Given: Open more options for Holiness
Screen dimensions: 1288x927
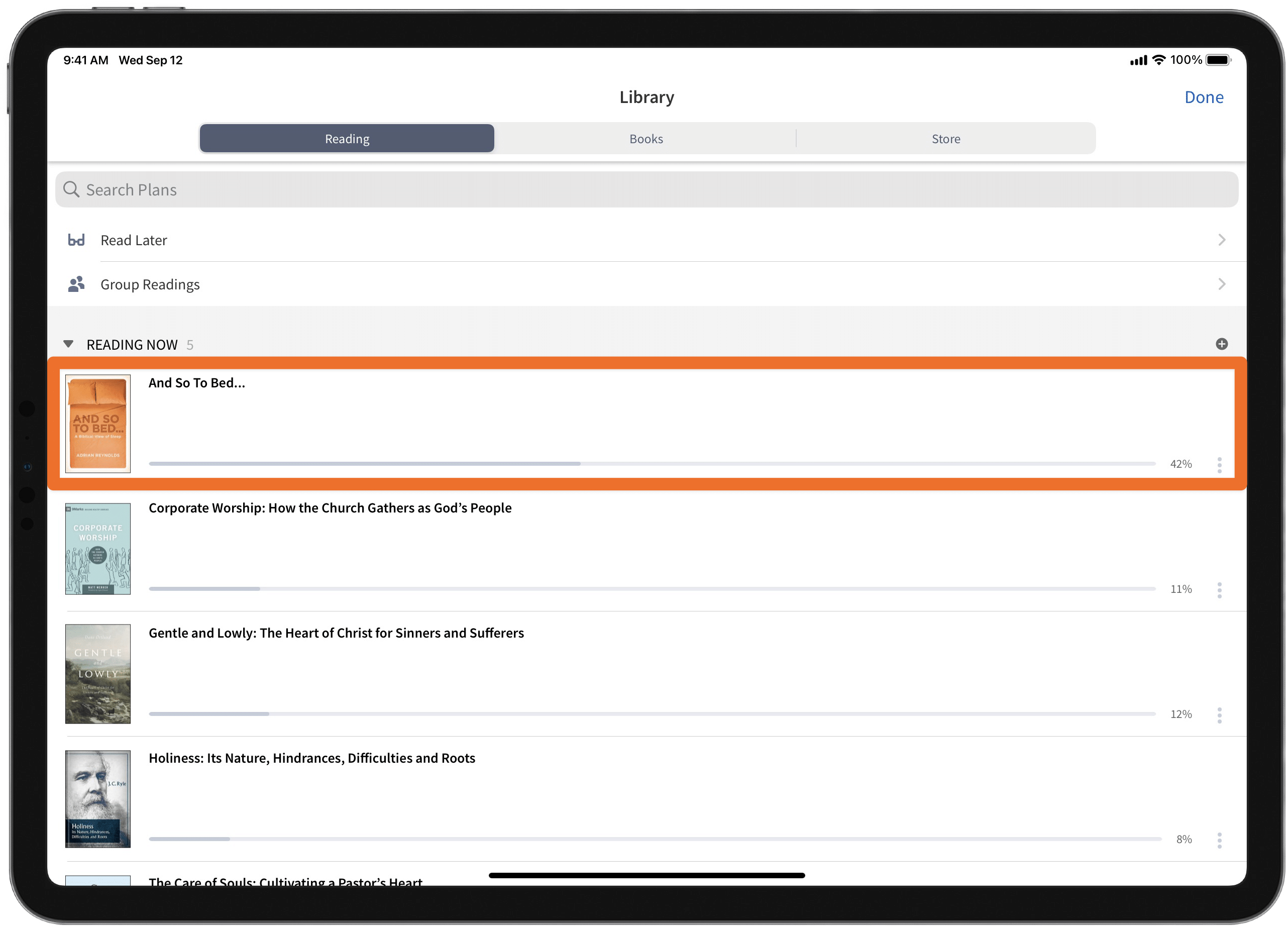Looking at the screenshot, I should click(x=1219, y=840).
